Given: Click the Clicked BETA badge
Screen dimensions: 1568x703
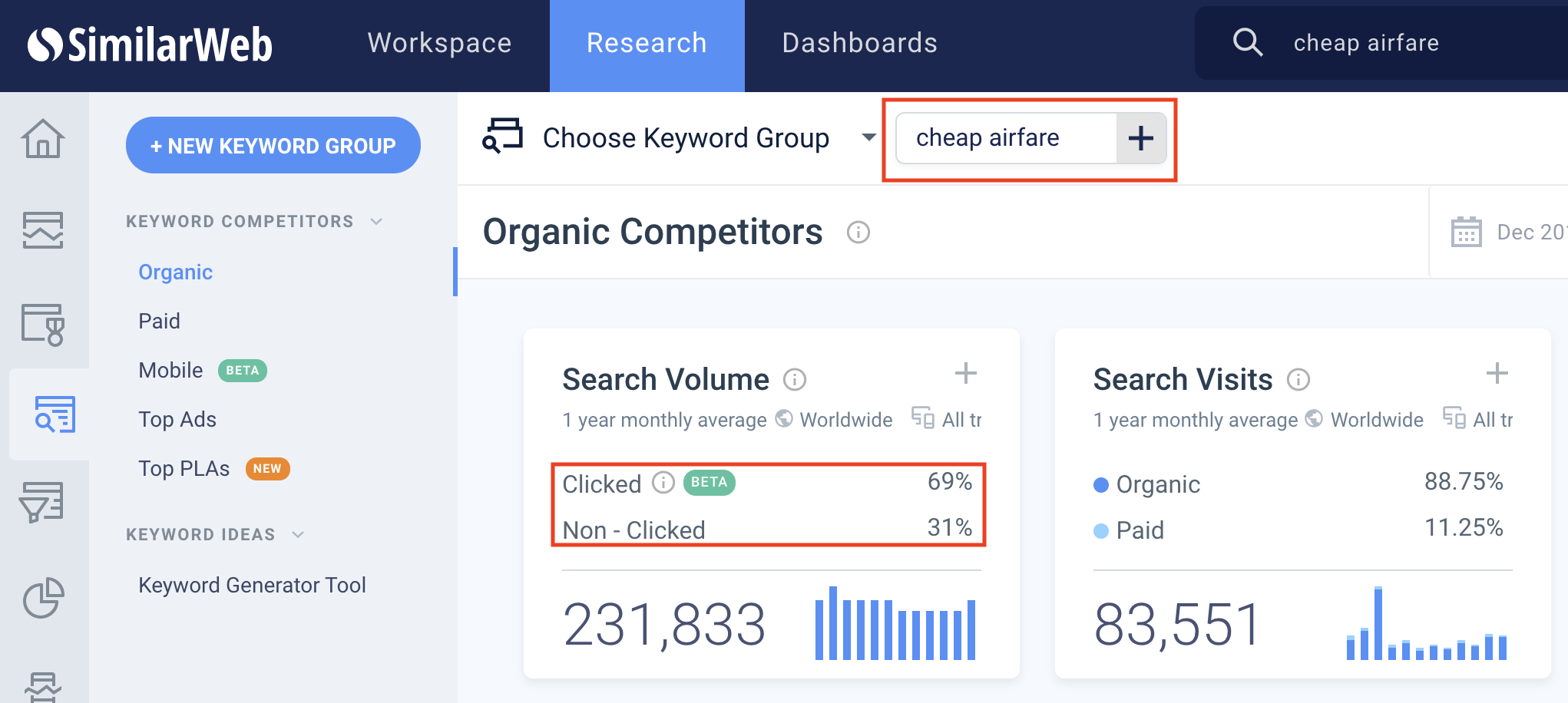Looking at the screenshot, I should (709, 482).
